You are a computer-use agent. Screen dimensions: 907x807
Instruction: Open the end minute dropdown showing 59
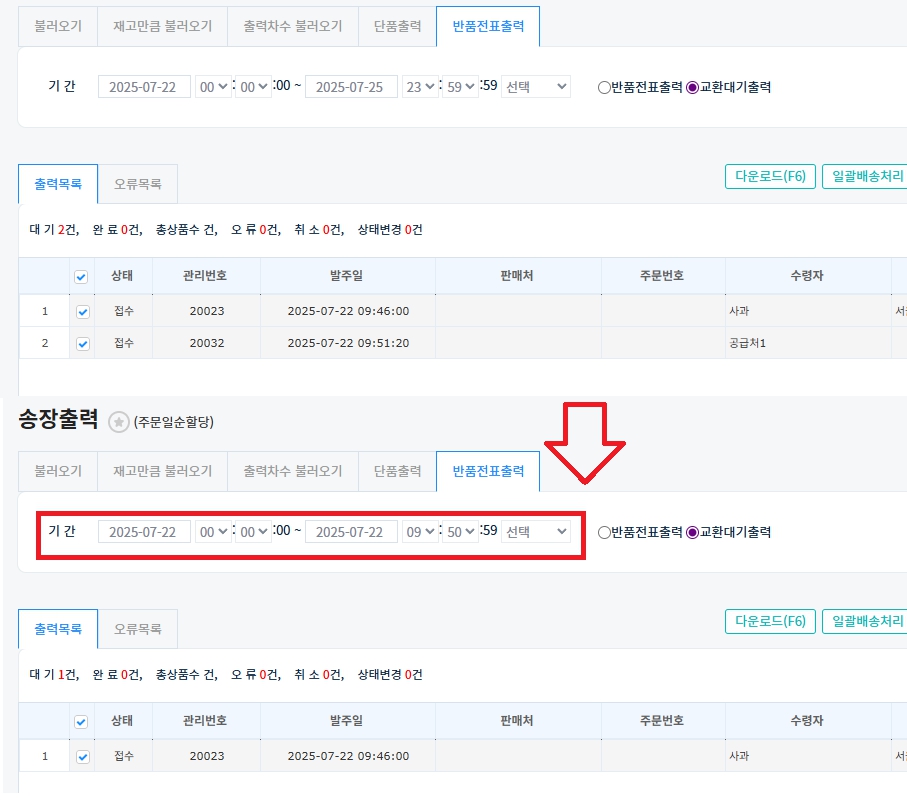click(455, 87)
